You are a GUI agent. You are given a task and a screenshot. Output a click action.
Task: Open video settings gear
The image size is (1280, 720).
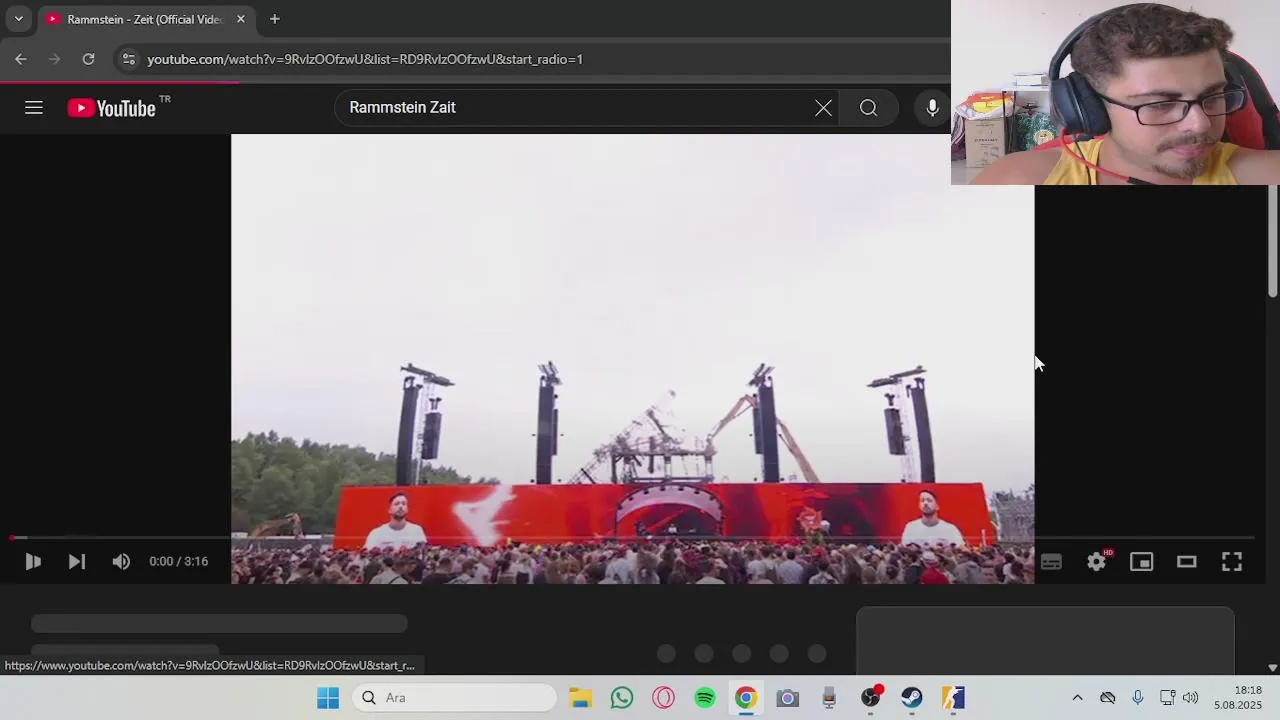pos(1097,562)
